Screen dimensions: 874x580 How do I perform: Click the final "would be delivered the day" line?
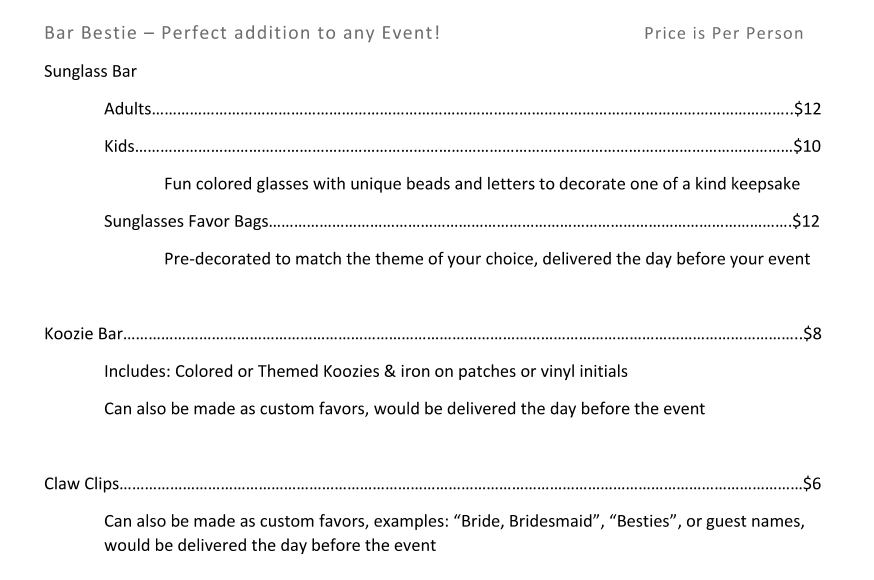[270, 546]
